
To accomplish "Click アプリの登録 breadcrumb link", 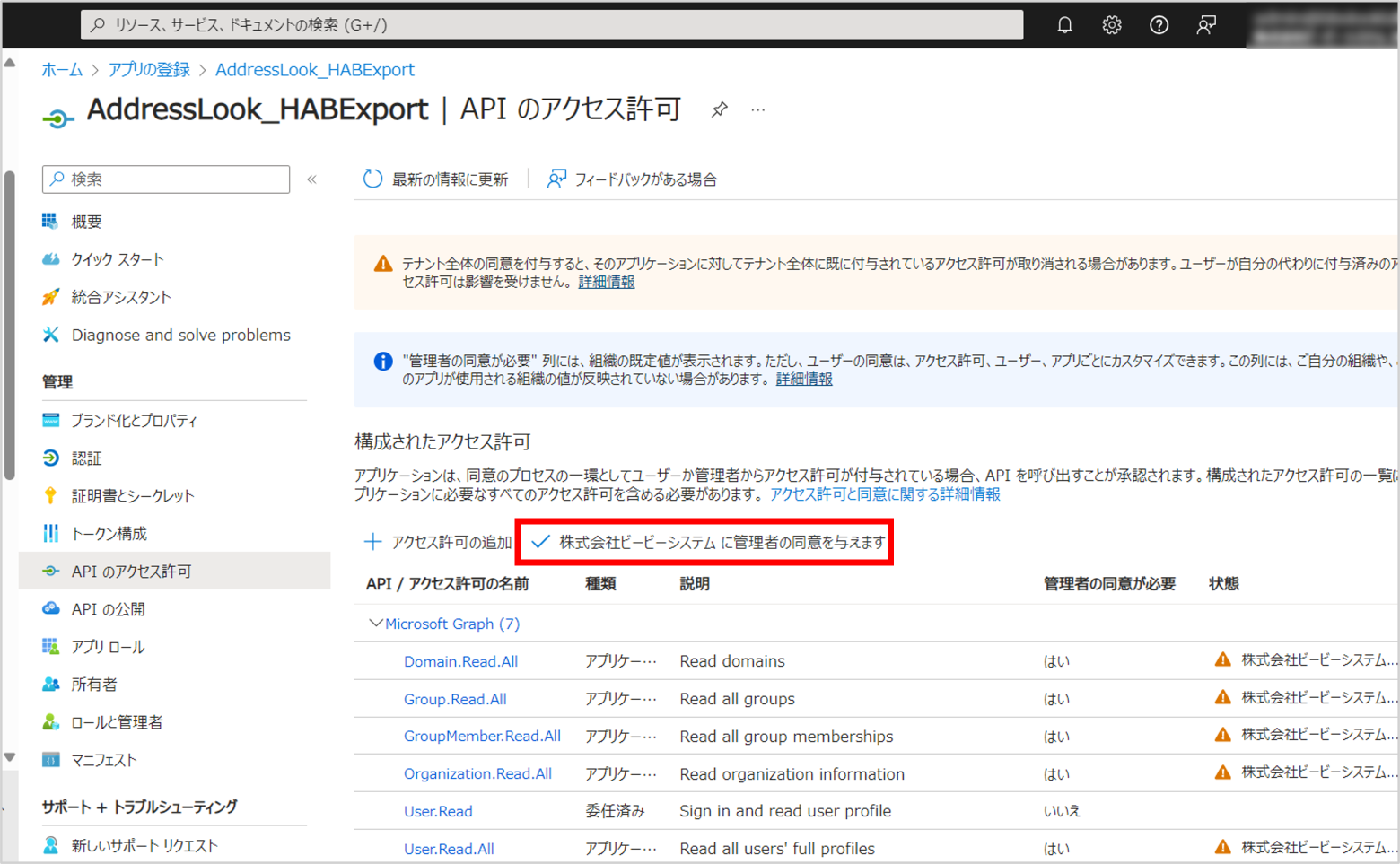I will coord(149,69).
